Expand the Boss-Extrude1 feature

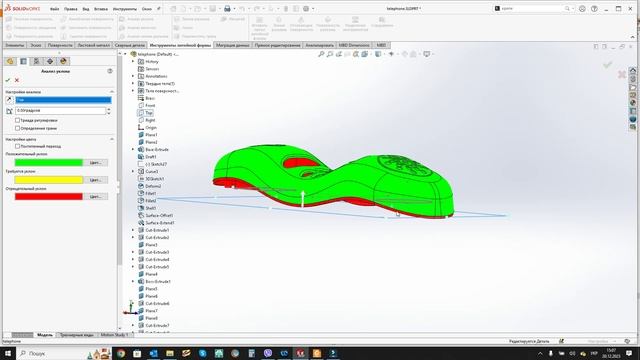133,282
